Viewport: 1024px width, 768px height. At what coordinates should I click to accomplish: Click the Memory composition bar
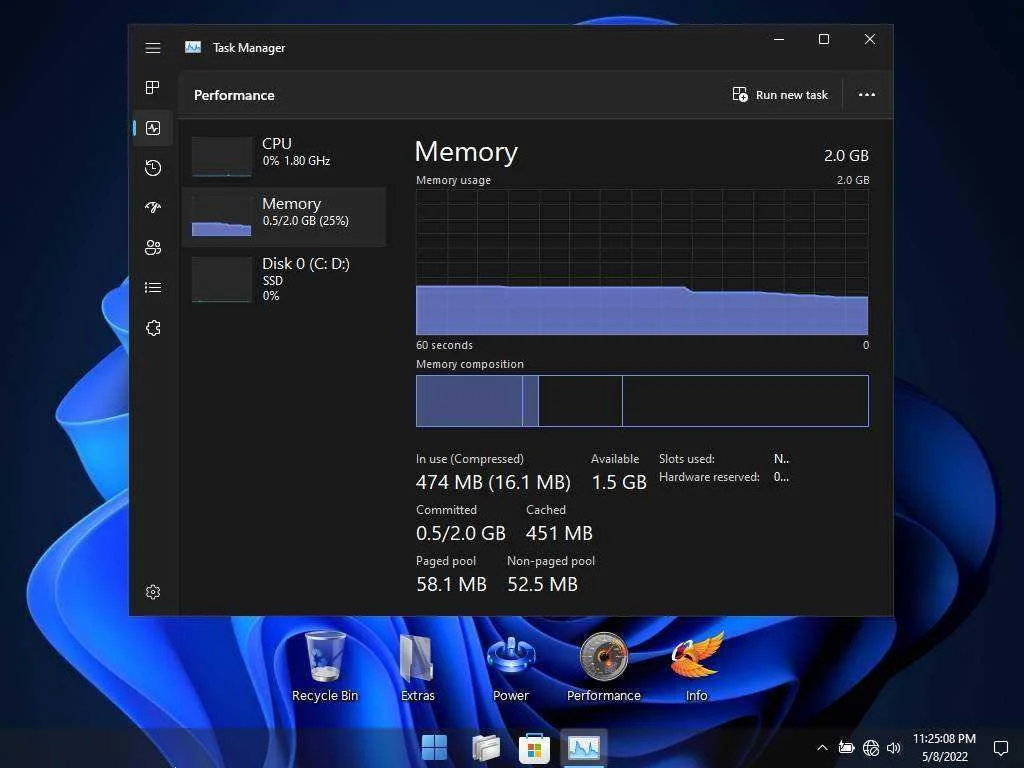tap(642, 401)
